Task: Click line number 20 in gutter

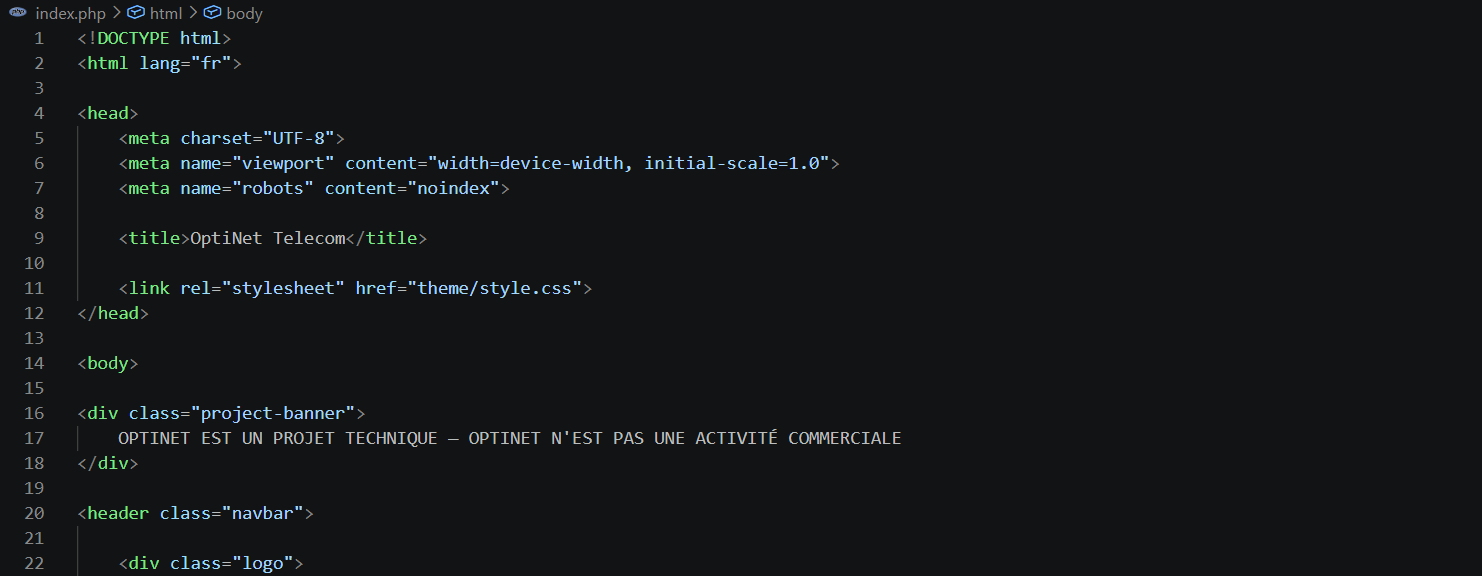Action: (34, 513)
